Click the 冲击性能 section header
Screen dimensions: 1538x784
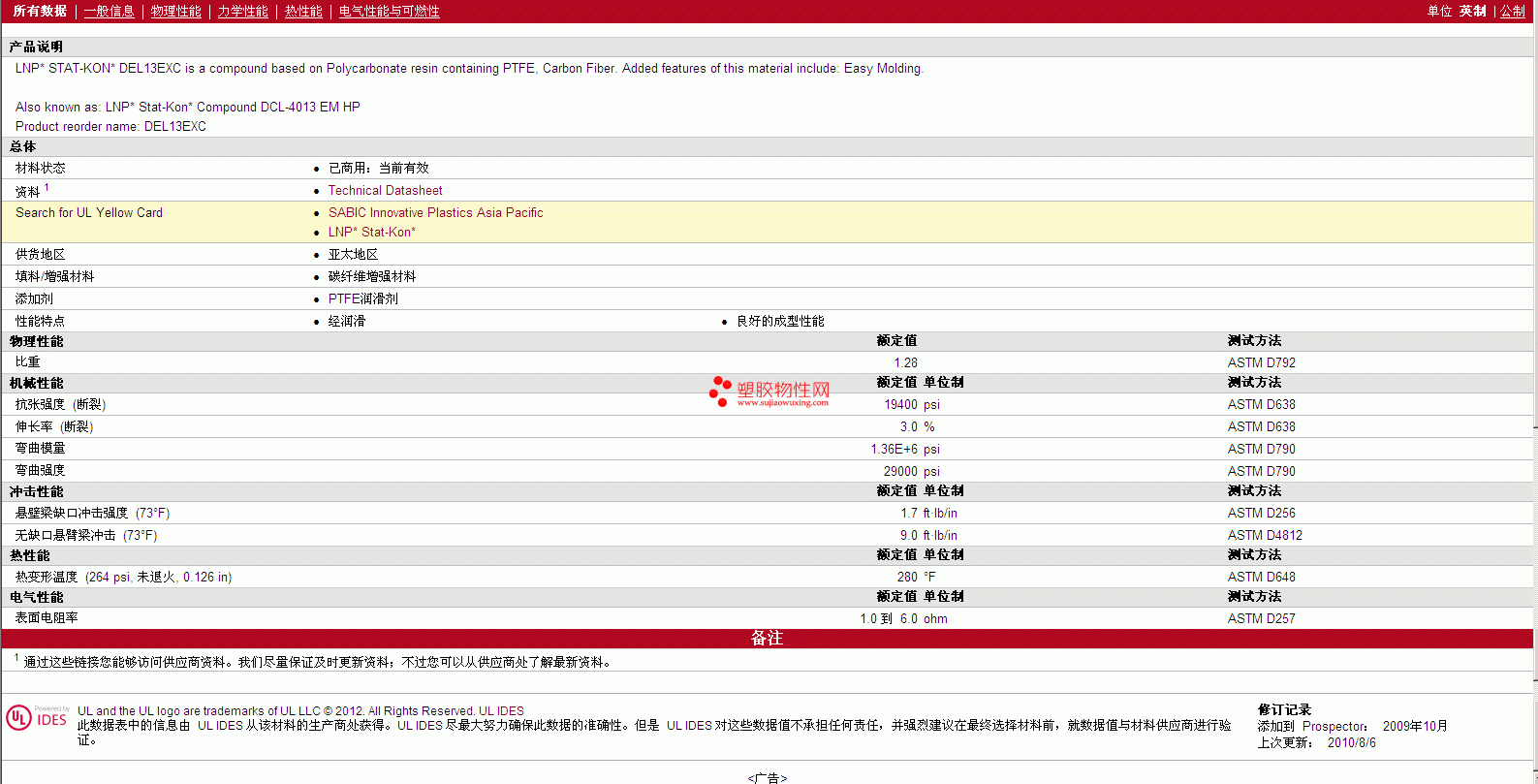(x=37, y=492)
